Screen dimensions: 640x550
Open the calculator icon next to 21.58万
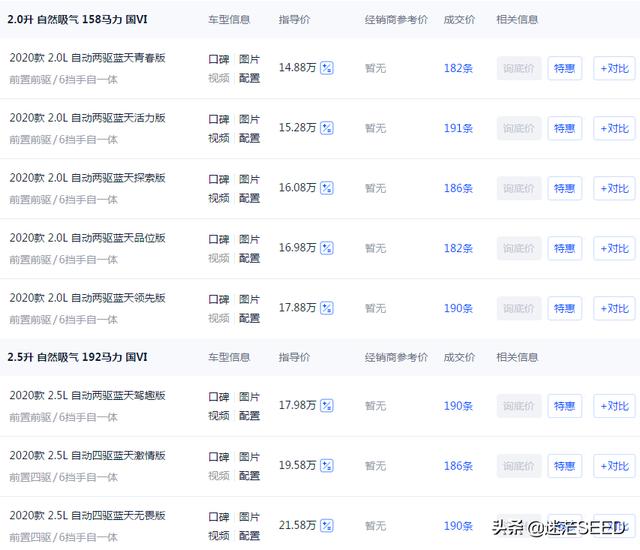[x=327, y=526]
